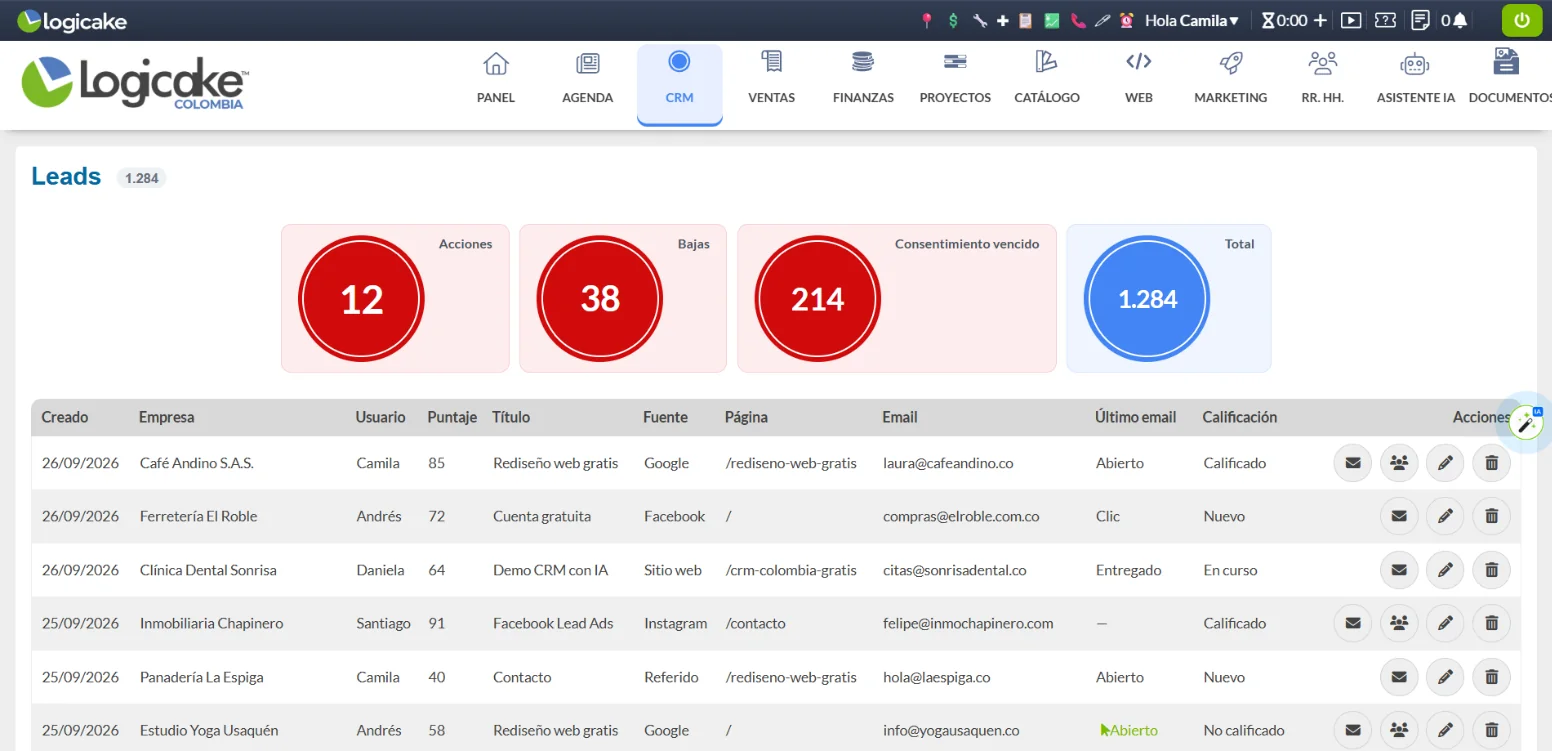Click the Acciones 12 counter card
Screen dimensions: 1552x751
[395, 298]
